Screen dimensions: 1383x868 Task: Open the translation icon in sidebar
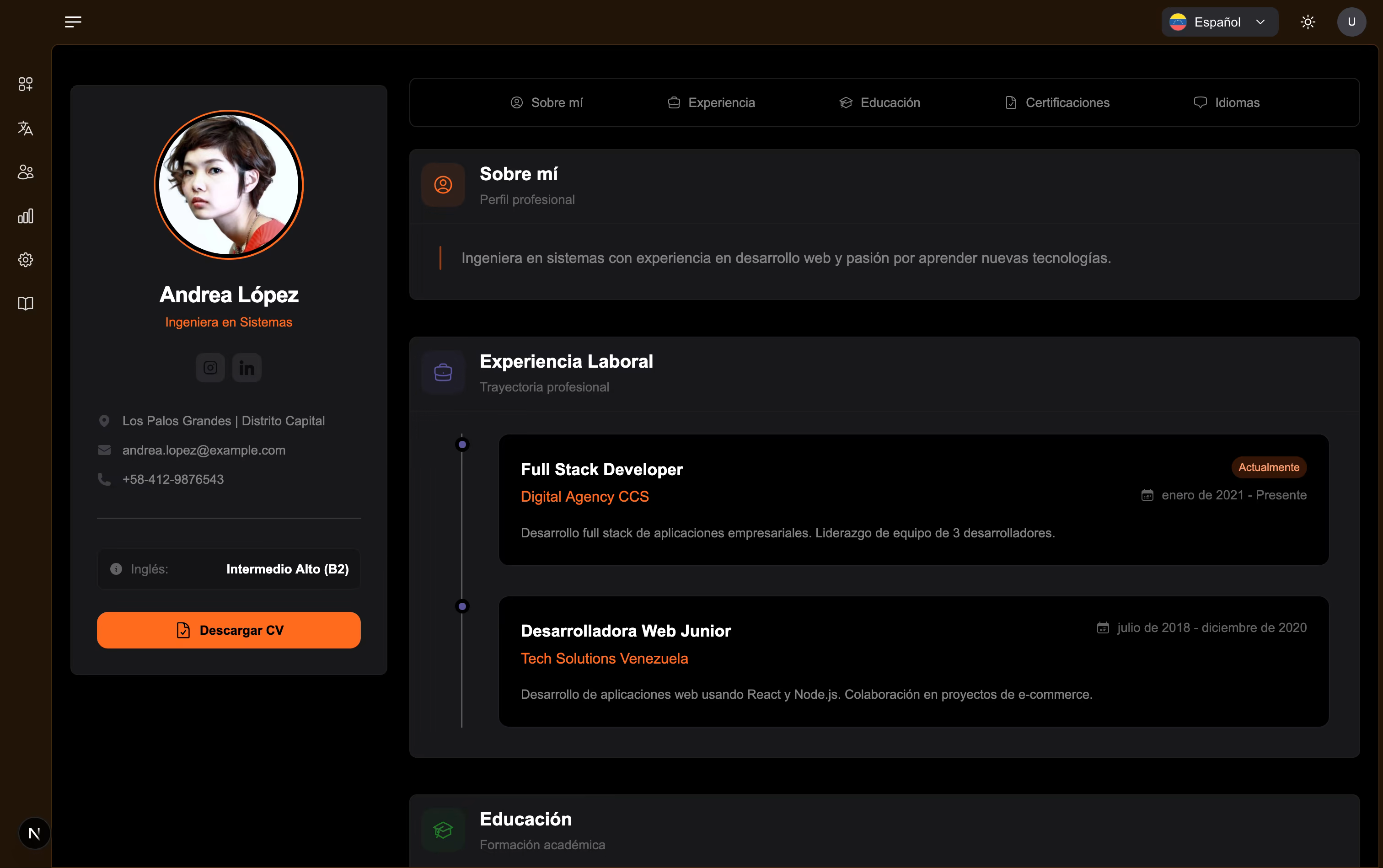pos(25,128)
